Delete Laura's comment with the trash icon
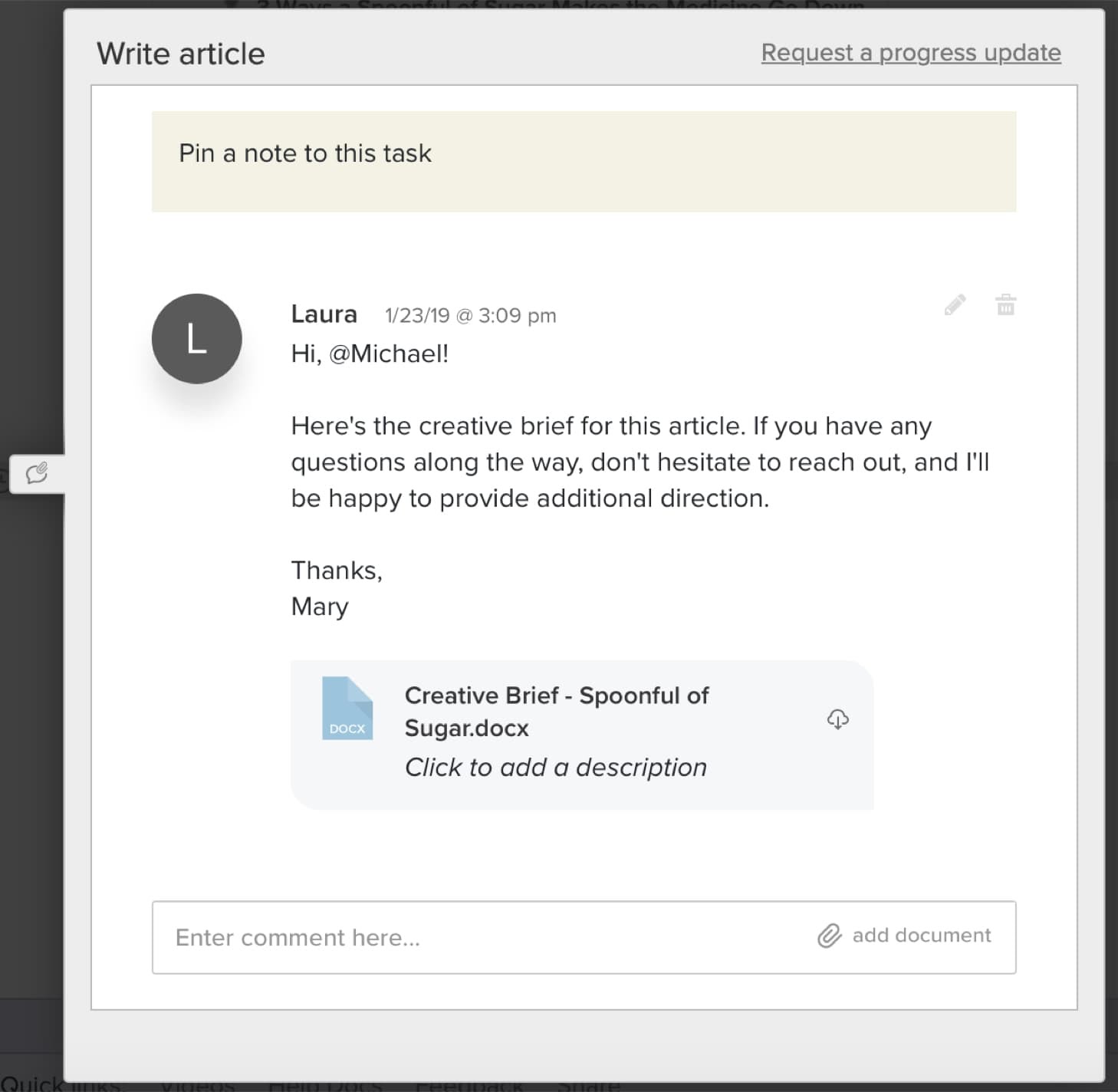Viewport: 1118px width, 1092px height. click(x=1005, y=305)
